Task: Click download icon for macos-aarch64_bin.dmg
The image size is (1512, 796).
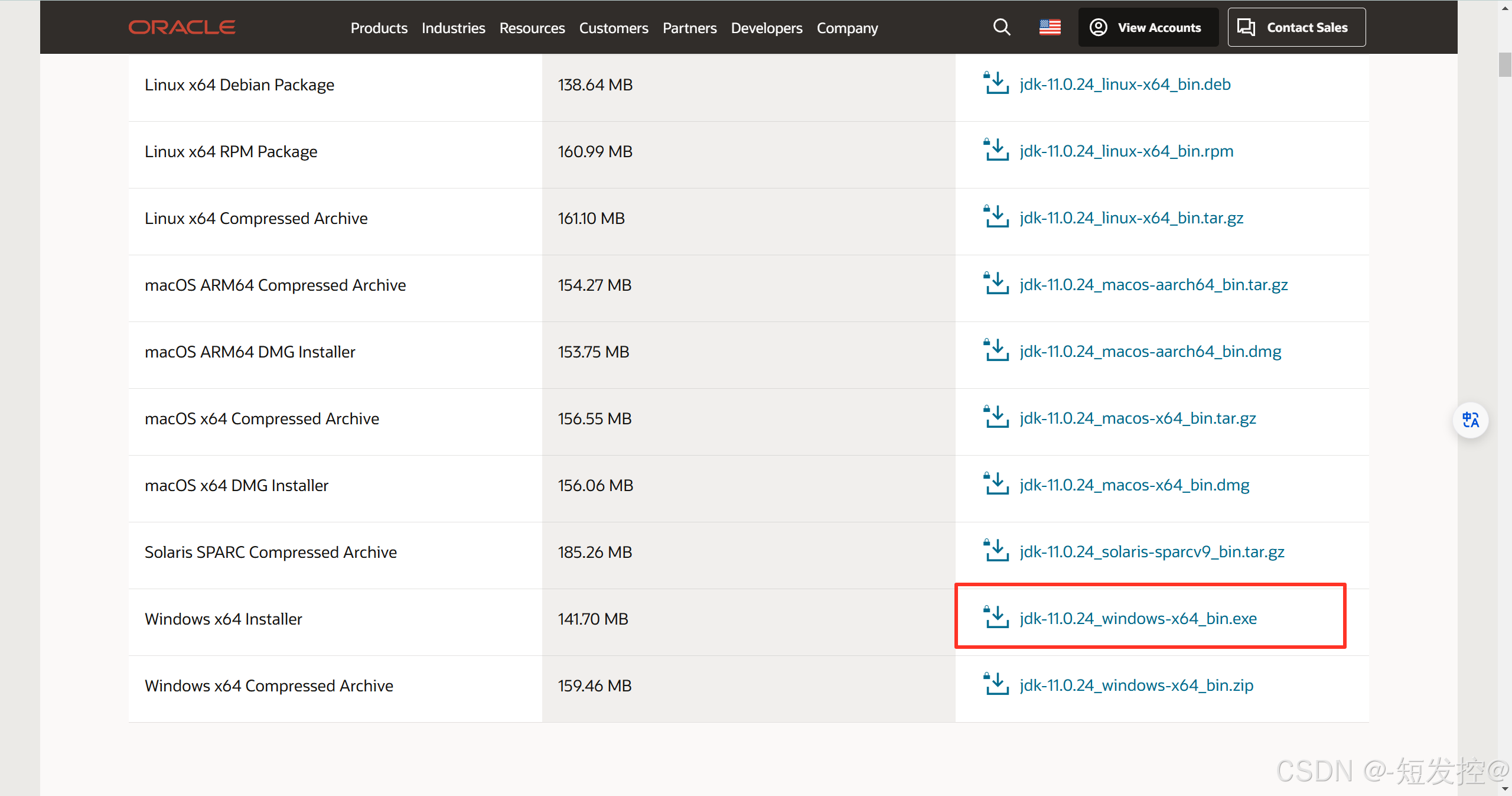Action: (x=996, y=350)
